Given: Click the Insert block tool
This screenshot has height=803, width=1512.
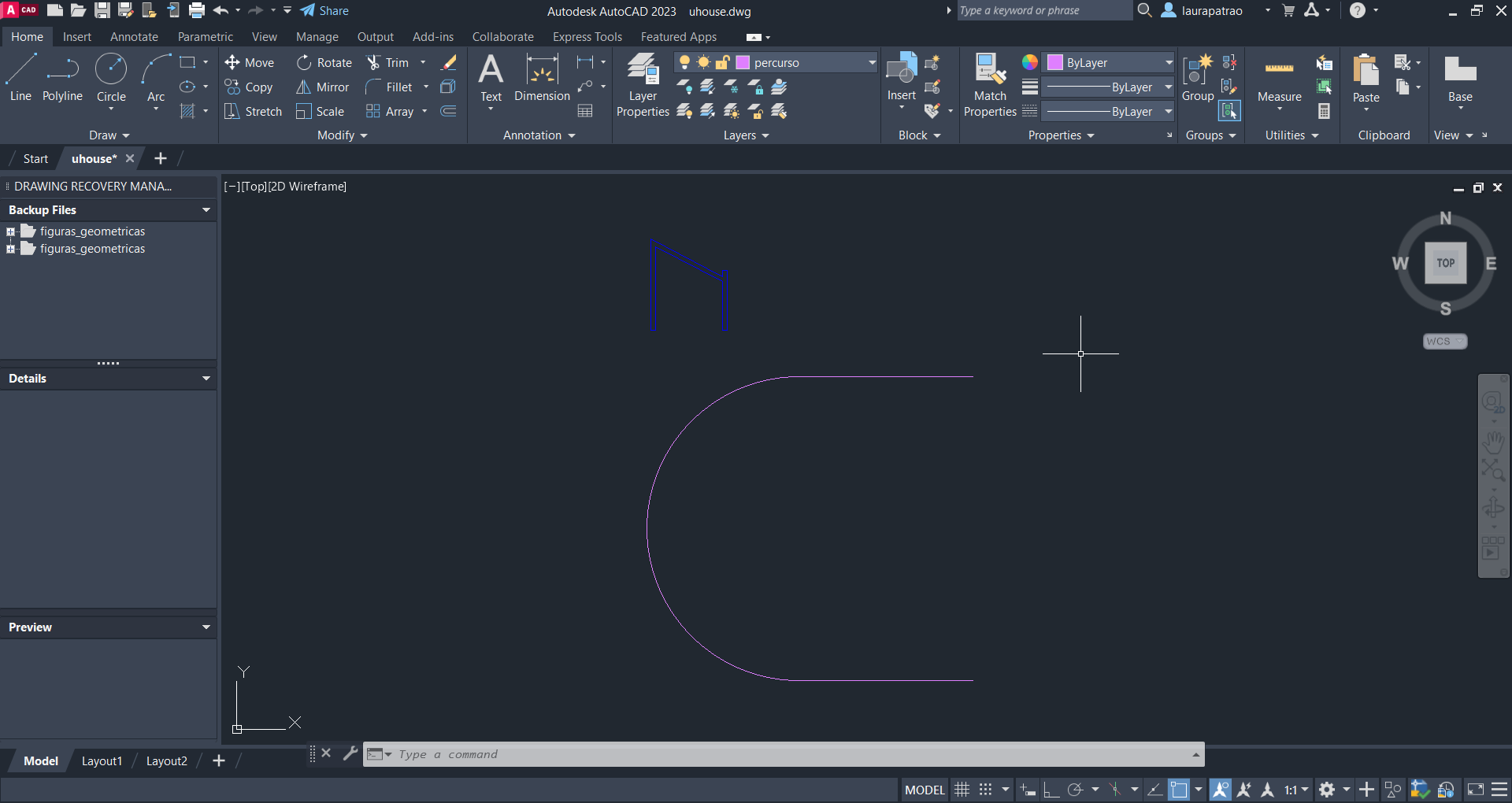Looking at the screenshot, I should point(902,76).
